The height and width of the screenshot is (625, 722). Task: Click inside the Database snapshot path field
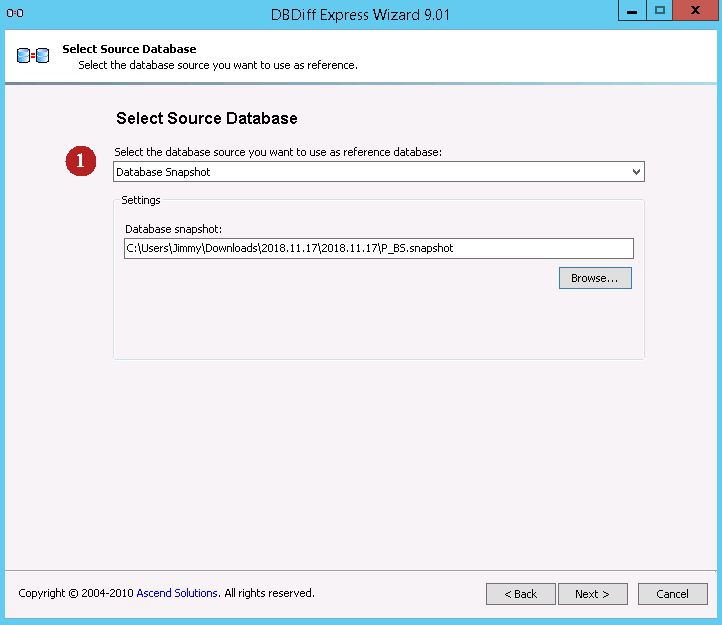click(378, 248)
